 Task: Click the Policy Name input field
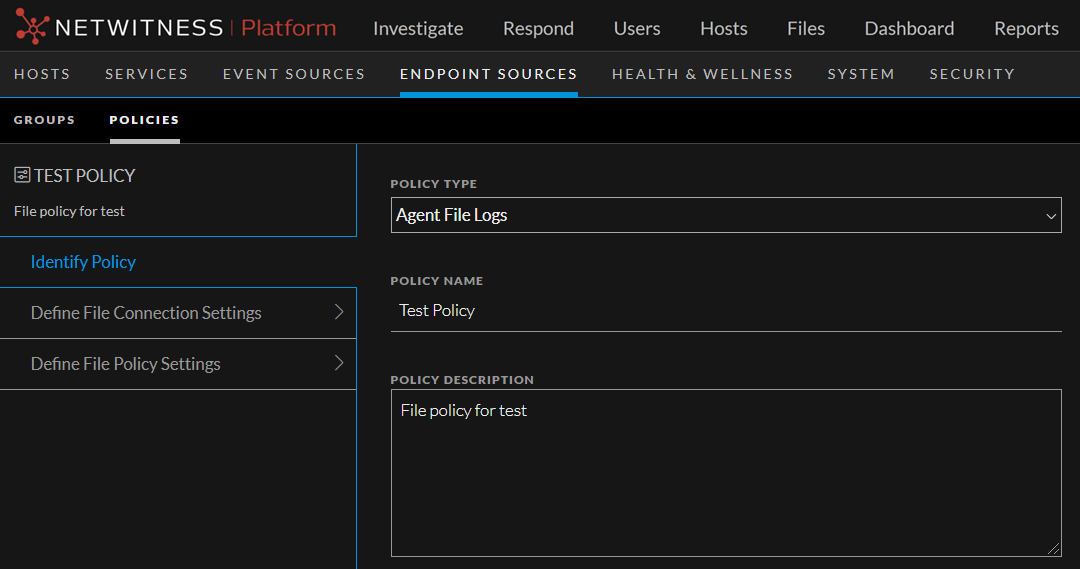(x=726, y=311)
